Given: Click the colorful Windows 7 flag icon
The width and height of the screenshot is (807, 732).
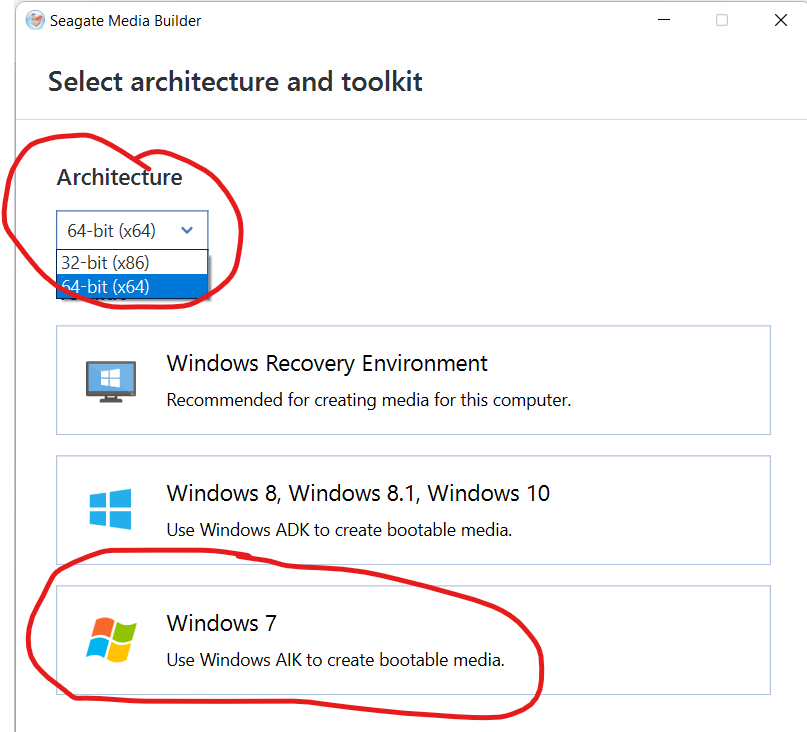Looking at the screenshot, I should pos(111,639).
